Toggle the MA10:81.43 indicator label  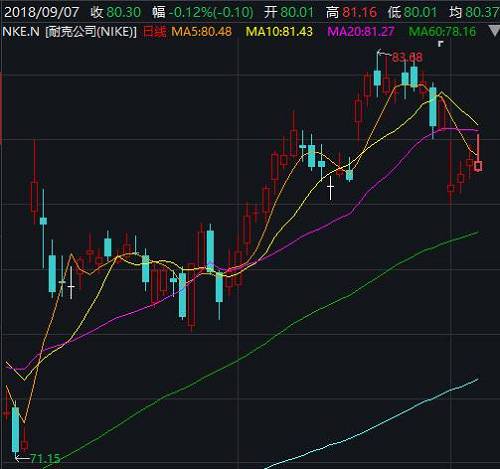tap(279, 32)
